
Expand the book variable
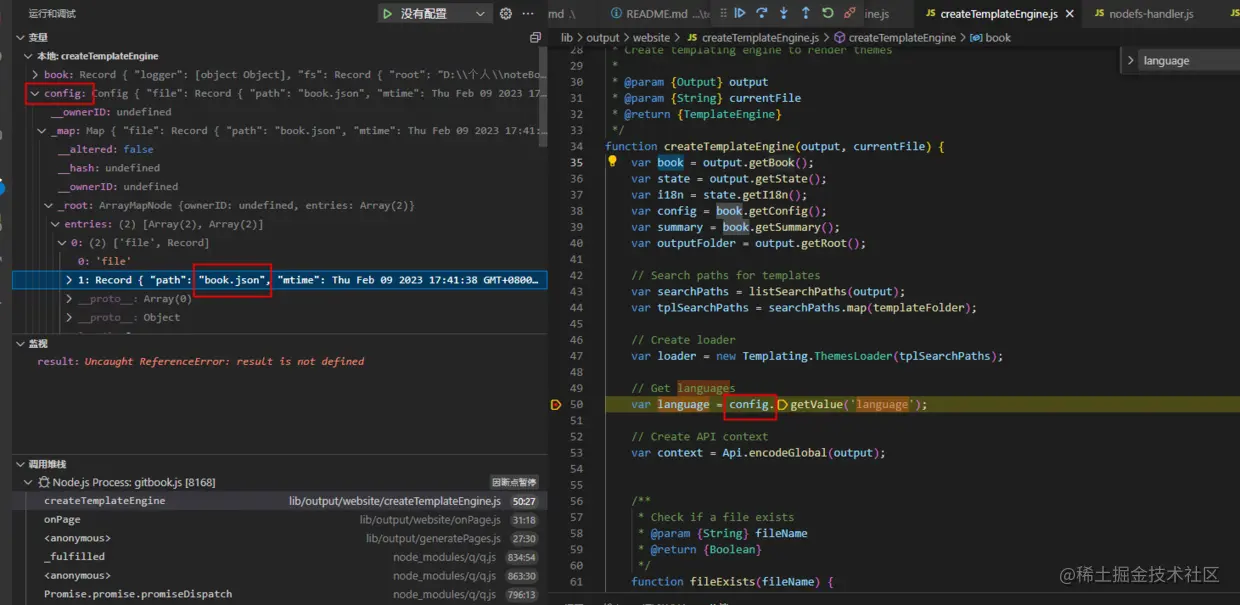point(36,75)
